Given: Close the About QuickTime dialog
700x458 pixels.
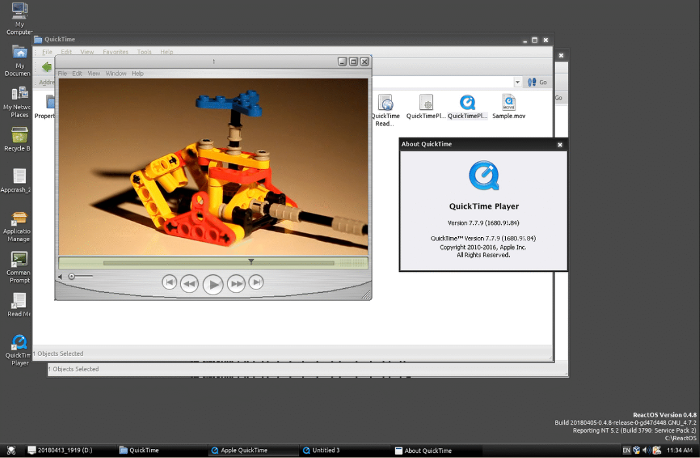Looking at the screenshot, I should tap(560, 145).
